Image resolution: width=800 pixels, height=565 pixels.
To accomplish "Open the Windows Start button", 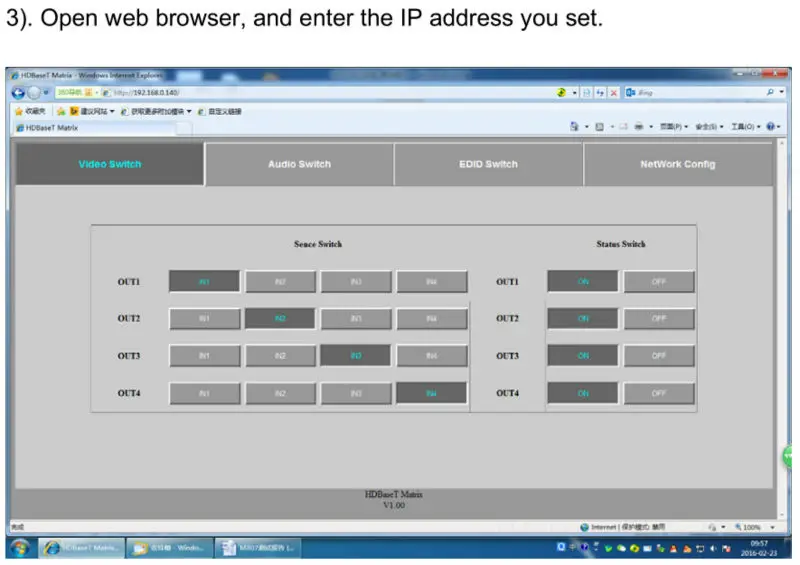I will pos(20,549).
